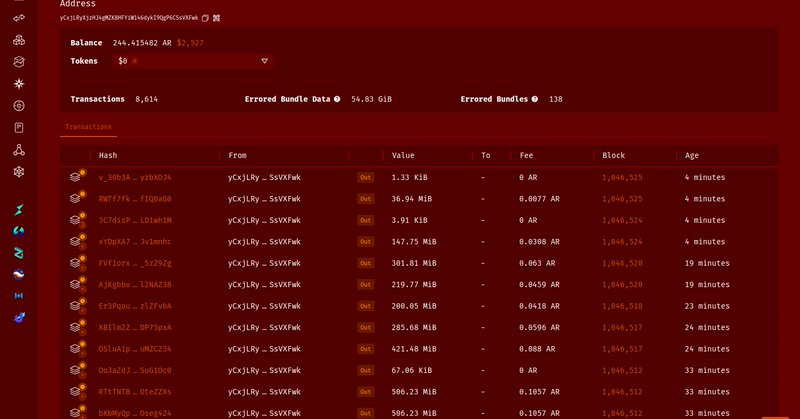The image size is (800, 419).
Task: Show the address QR code
Action: click(216, 18)
